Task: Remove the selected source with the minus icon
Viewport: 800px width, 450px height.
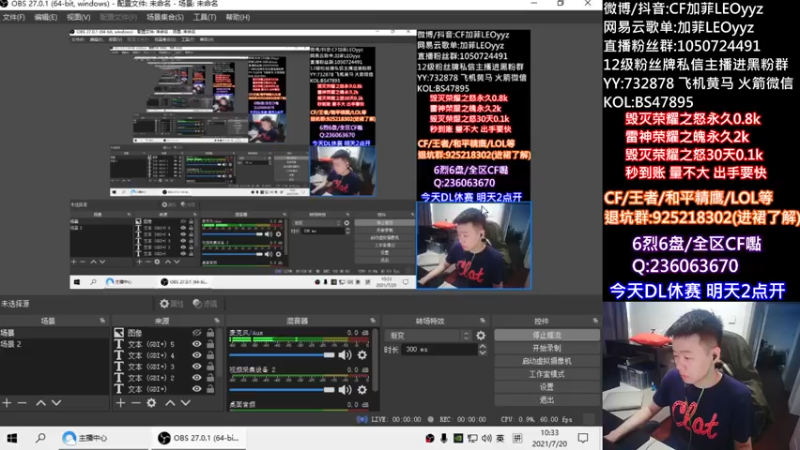Action: click(136, 403)
